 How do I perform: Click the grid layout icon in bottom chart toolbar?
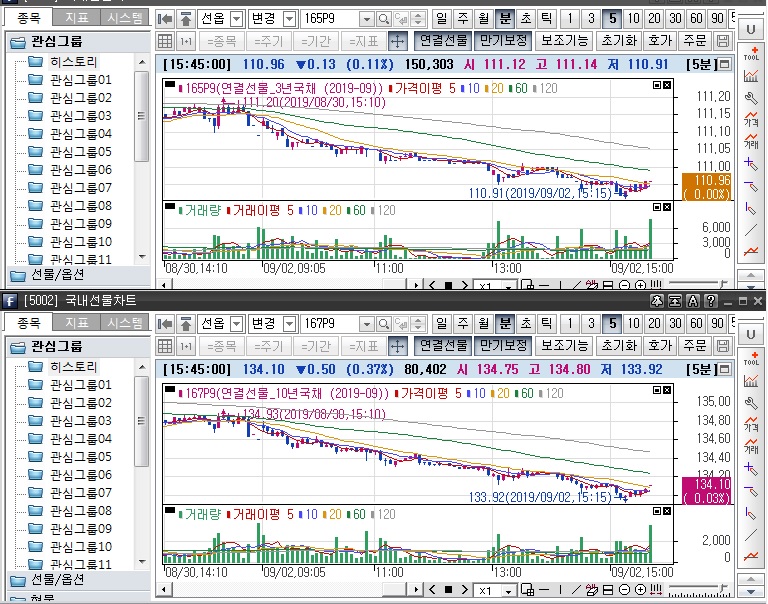pyautogui.click(x=166, y=346)
